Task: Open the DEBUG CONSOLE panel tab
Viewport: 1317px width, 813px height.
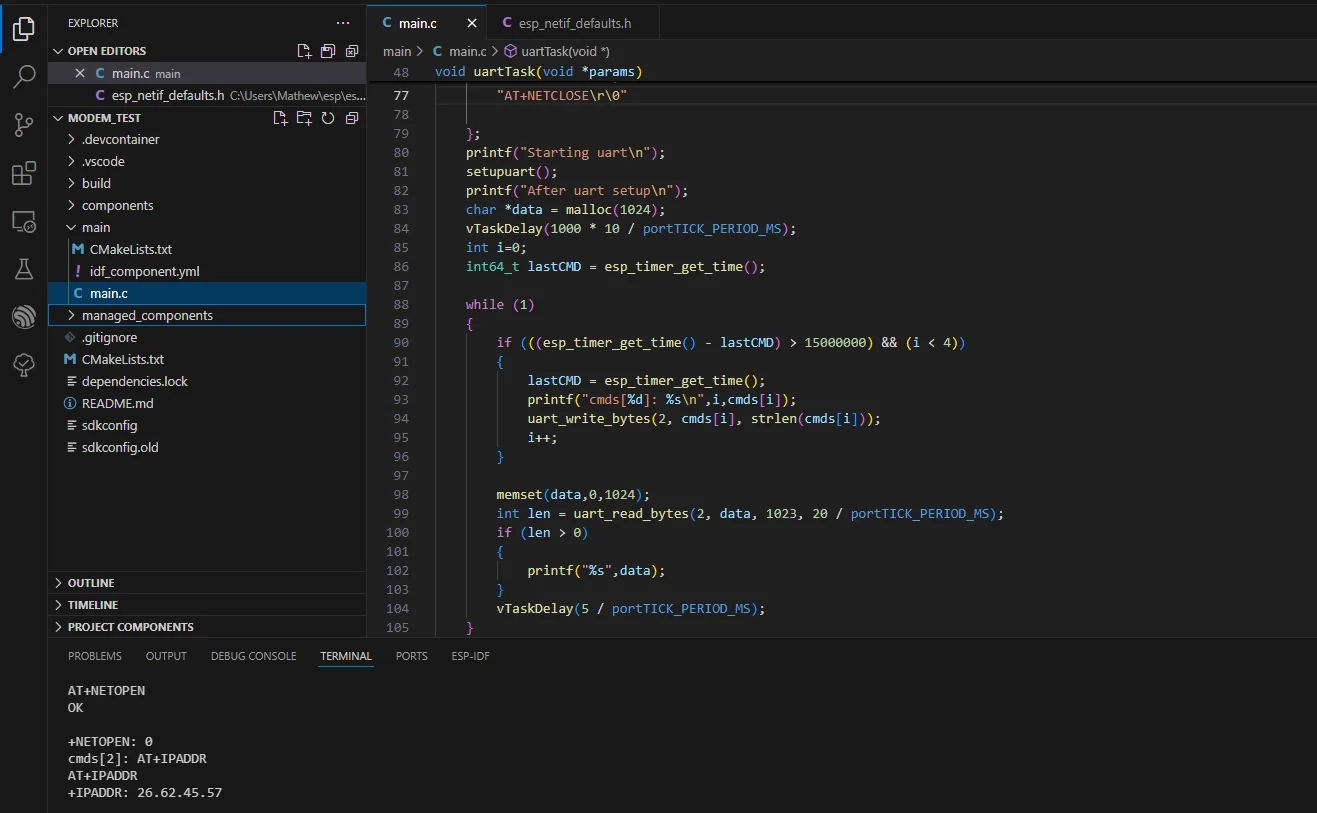Action: [x=253, y=656]
